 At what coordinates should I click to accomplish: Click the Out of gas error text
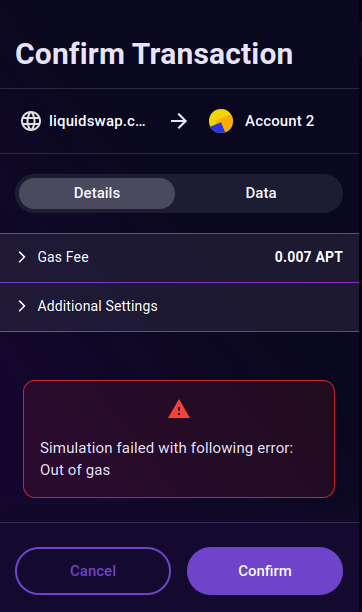point(75,470)
